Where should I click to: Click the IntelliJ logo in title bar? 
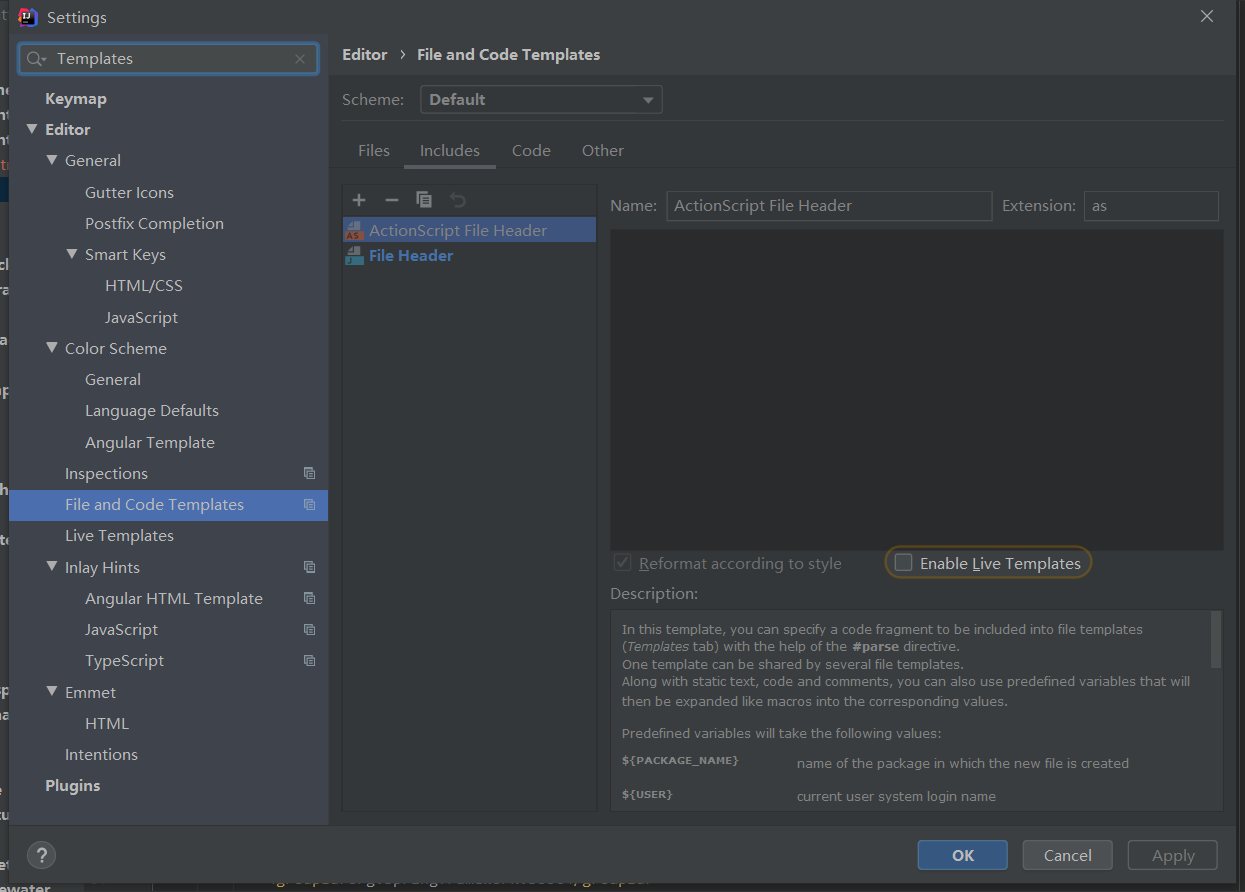tap(29, 17)
